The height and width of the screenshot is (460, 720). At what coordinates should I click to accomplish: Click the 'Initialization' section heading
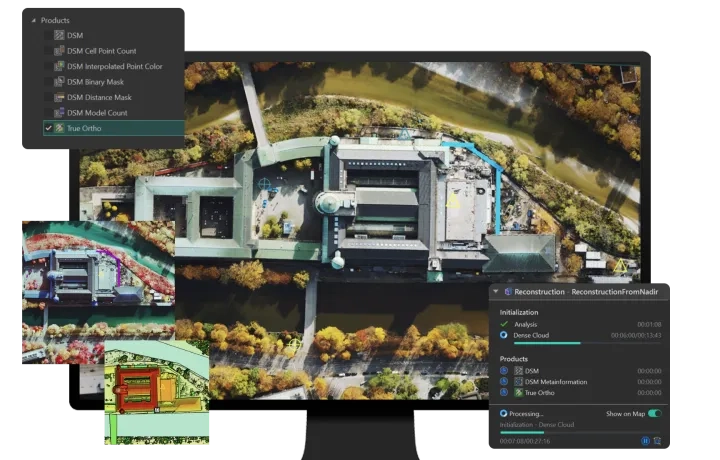click(519, 312)
